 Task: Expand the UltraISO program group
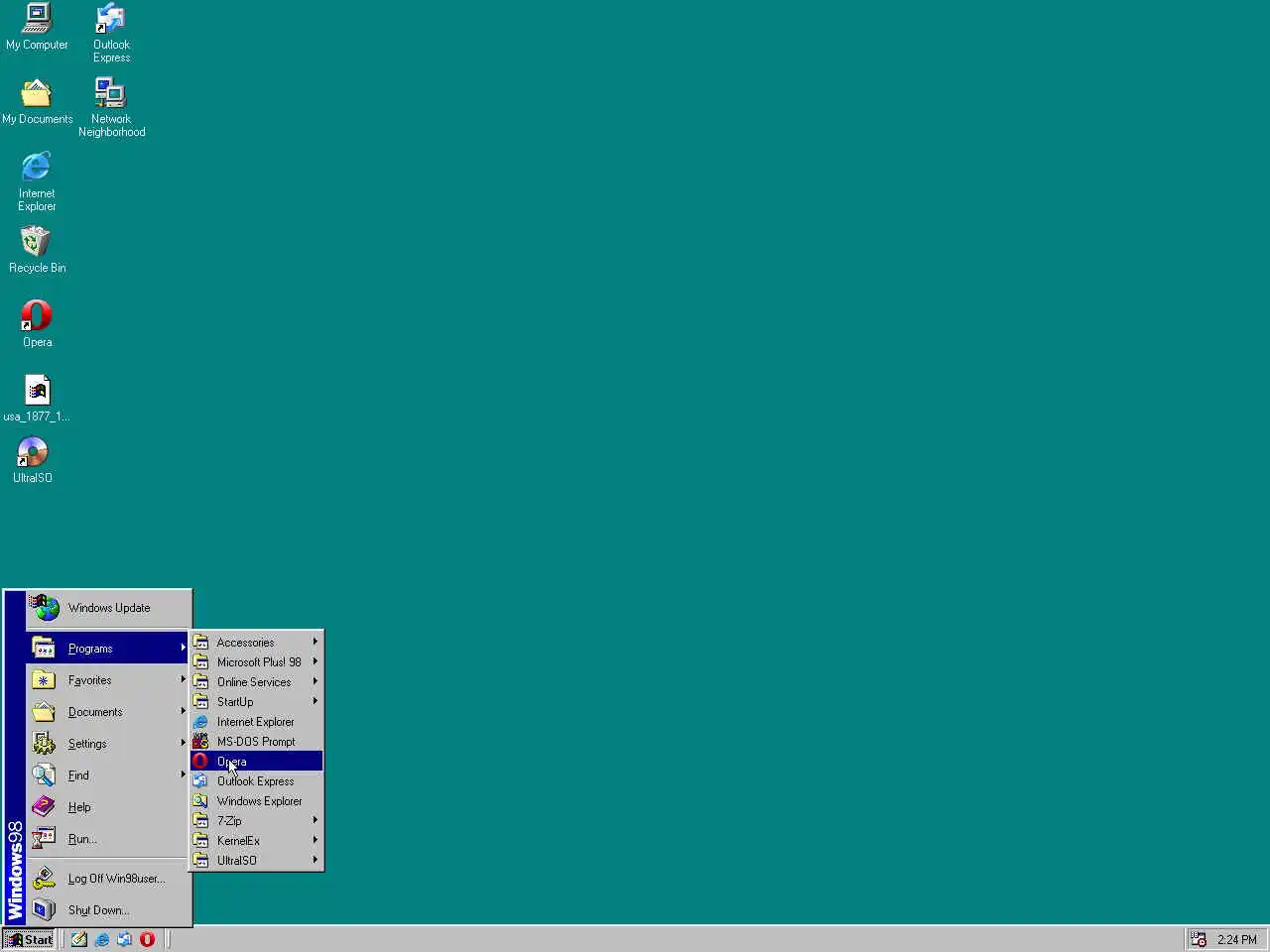256,861
